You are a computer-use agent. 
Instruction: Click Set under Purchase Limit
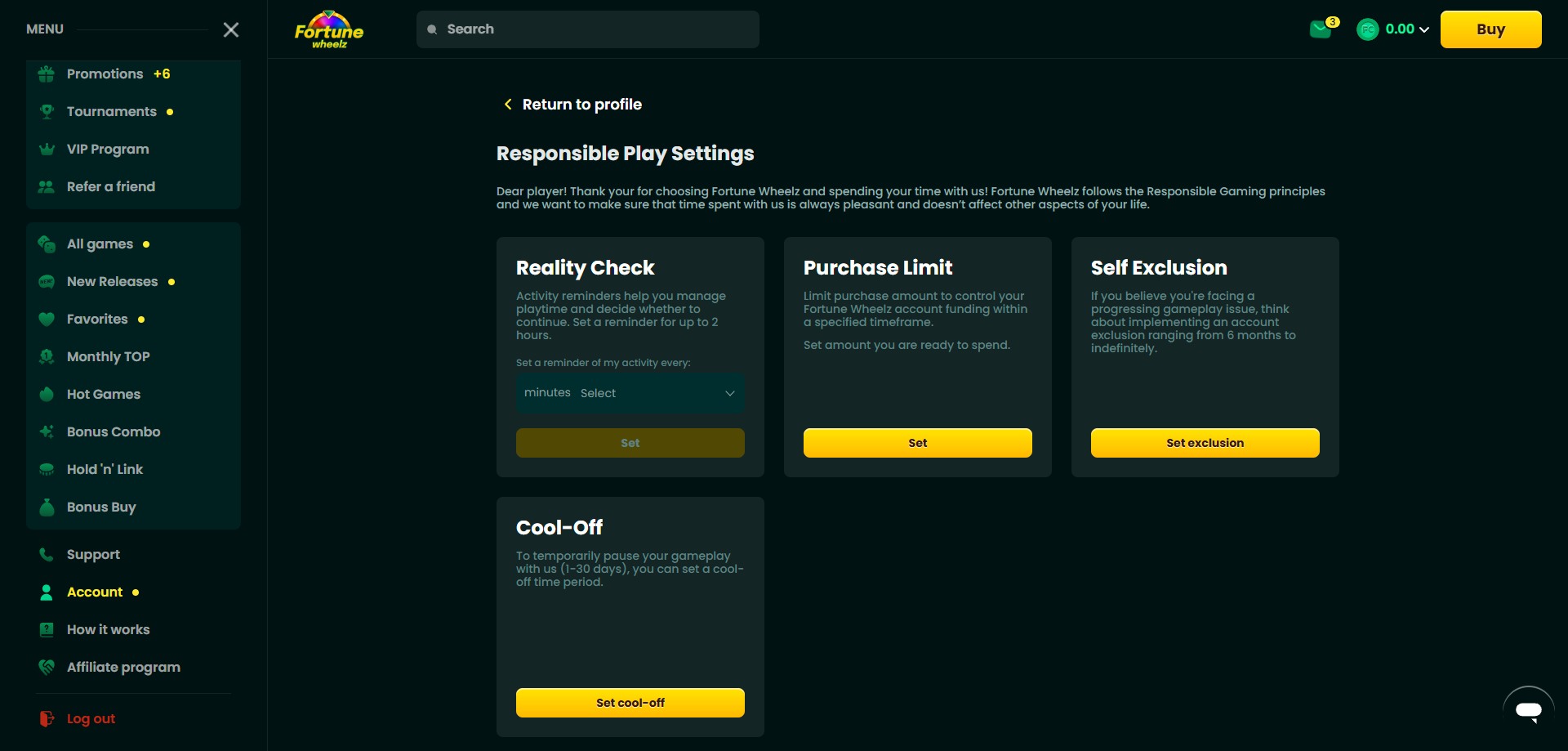[x=917, y=443]
